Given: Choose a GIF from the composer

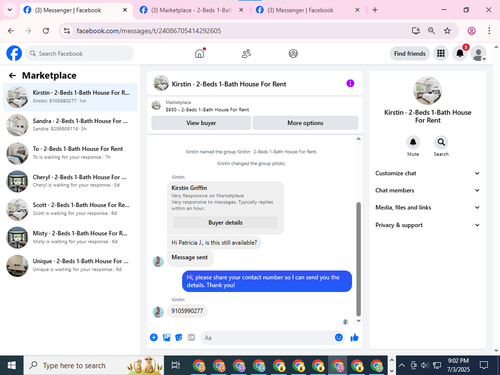Looking at the screenshot, I should point(191,338).
